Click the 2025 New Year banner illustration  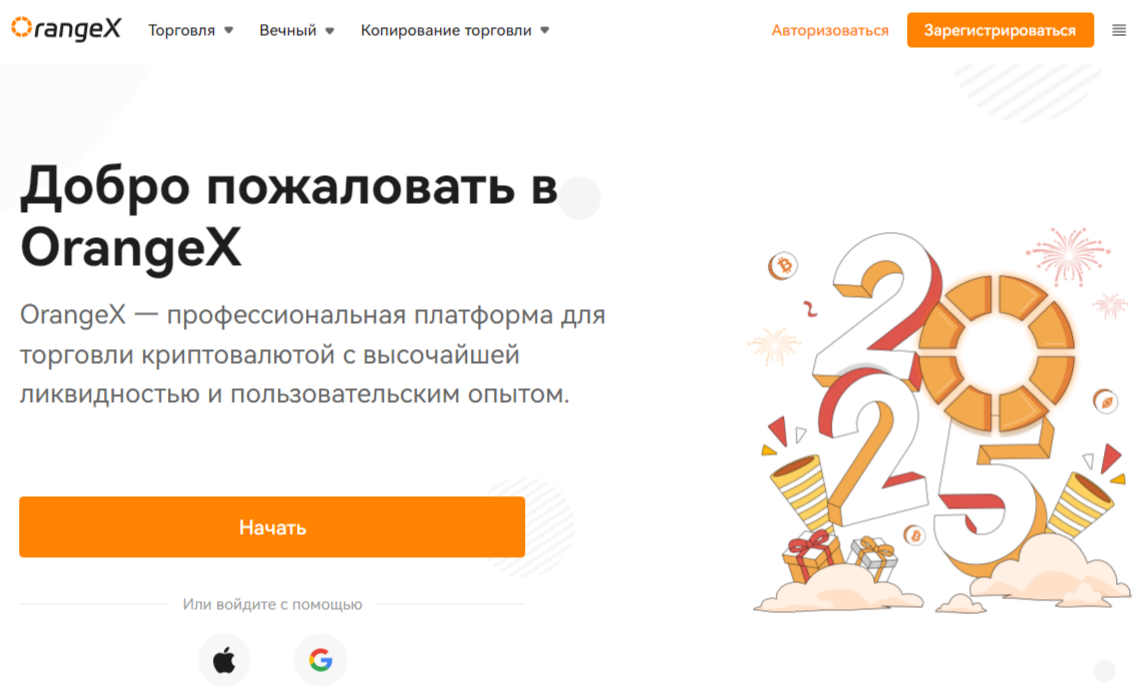coord(939,421)
